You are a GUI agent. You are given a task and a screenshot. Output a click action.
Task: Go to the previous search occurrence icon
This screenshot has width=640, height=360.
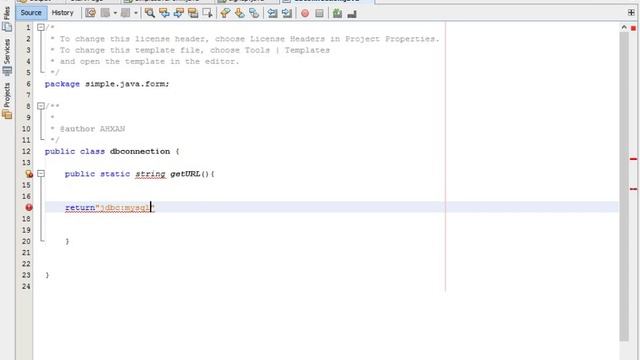pyautogui.click(x=164, y=13)
